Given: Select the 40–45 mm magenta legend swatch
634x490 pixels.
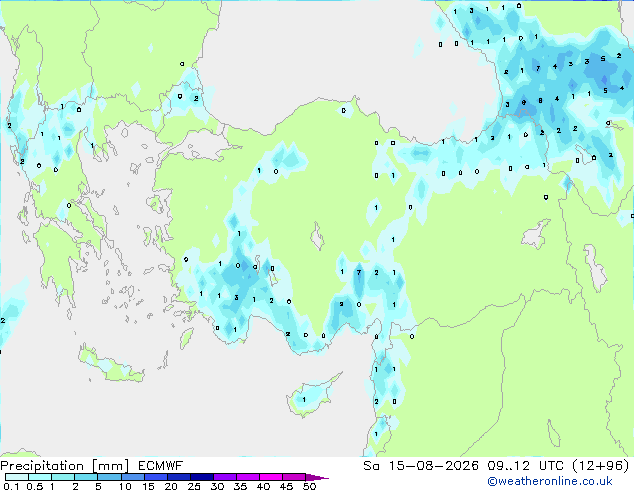Looking at the screenshot, I should 271,477.
